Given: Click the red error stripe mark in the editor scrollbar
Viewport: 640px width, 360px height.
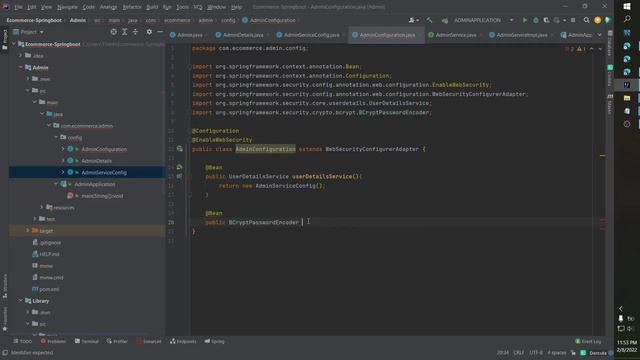Looking at the screenshot, I should tap(602, 221).
